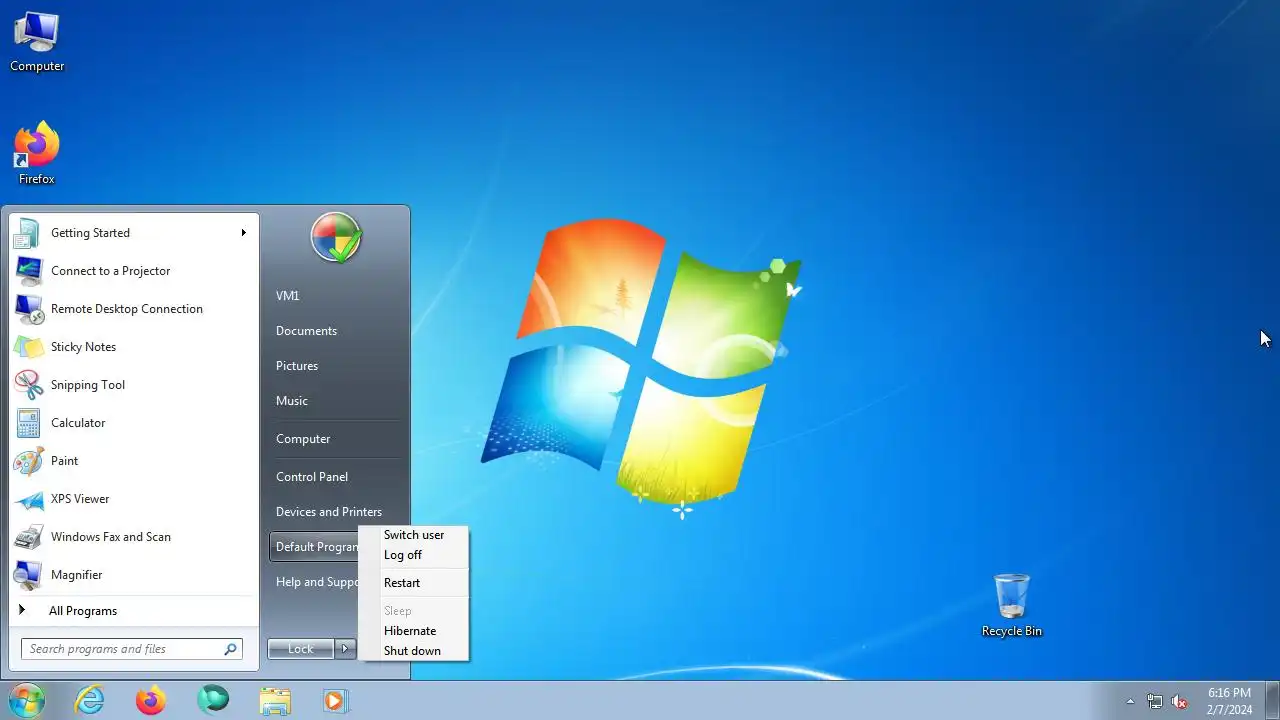Open Internet Explorer from the taskbar
The width and height of the screenshot is (1280, 720).
90,700
